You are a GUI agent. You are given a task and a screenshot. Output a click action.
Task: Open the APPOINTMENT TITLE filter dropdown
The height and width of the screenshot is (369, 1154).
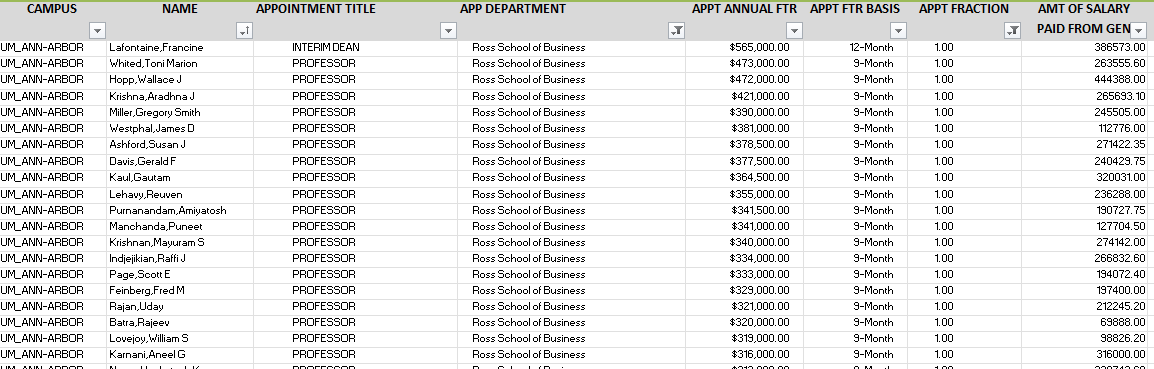(448, 31)
